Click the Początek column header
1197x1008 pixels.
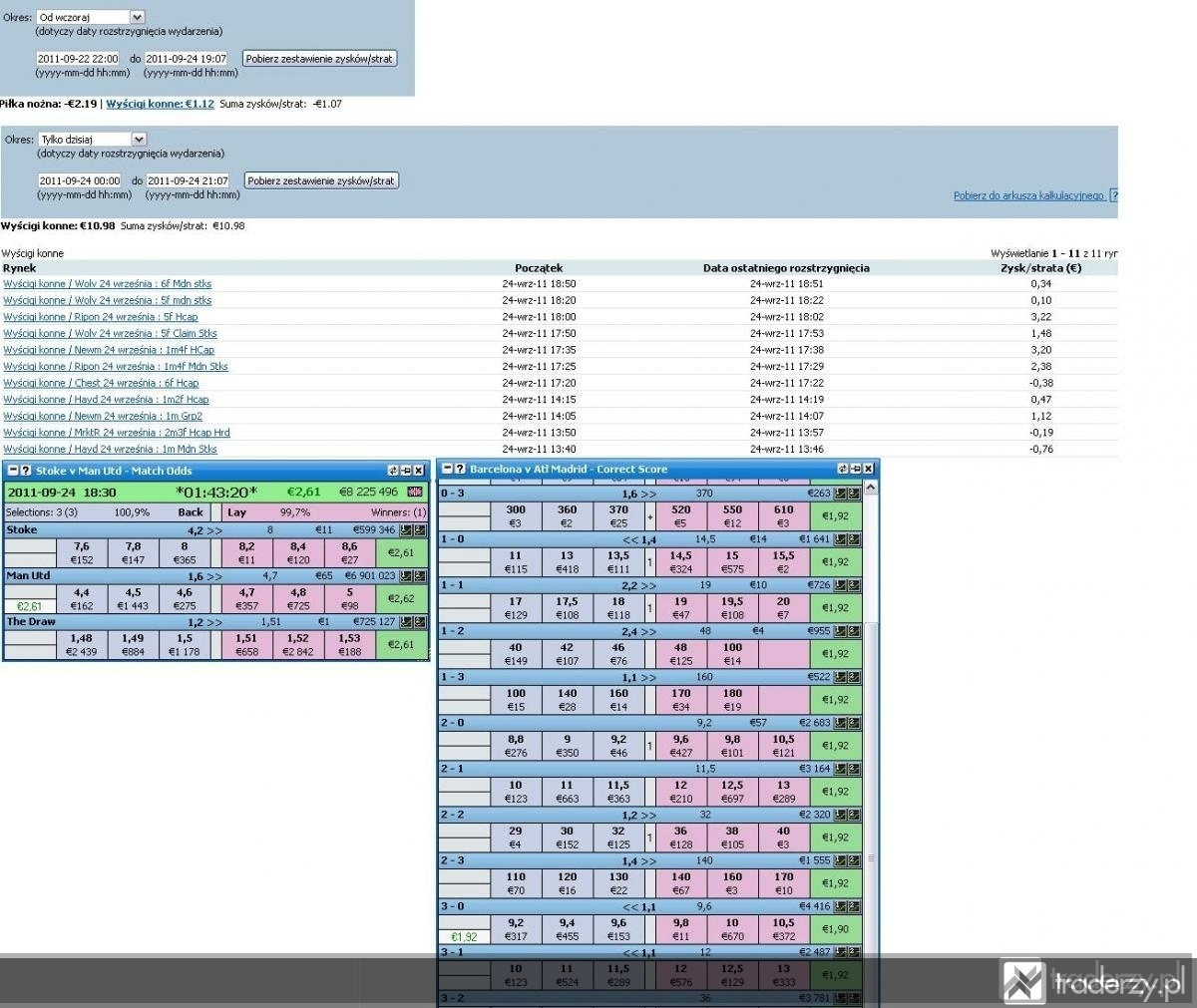coord(539,268)
